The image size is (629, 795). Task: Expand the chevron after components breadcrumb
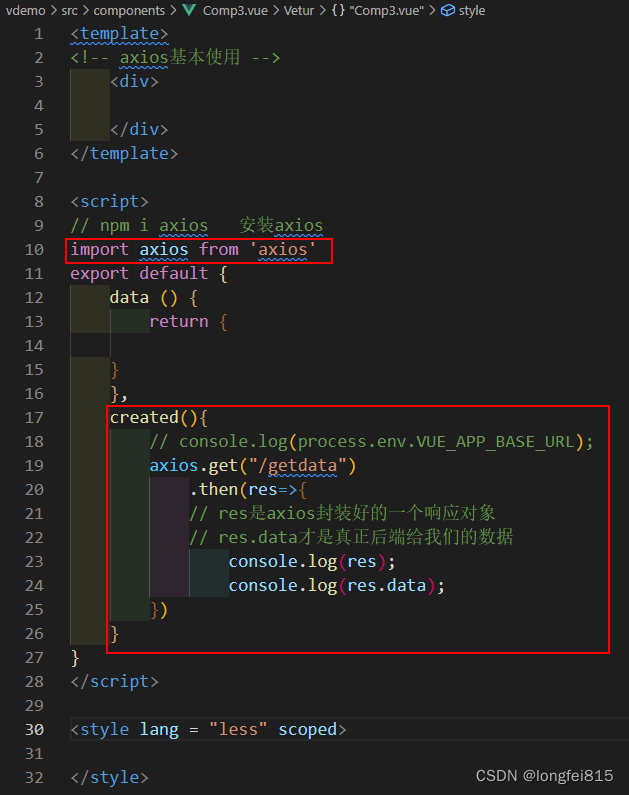click(173, 10)
